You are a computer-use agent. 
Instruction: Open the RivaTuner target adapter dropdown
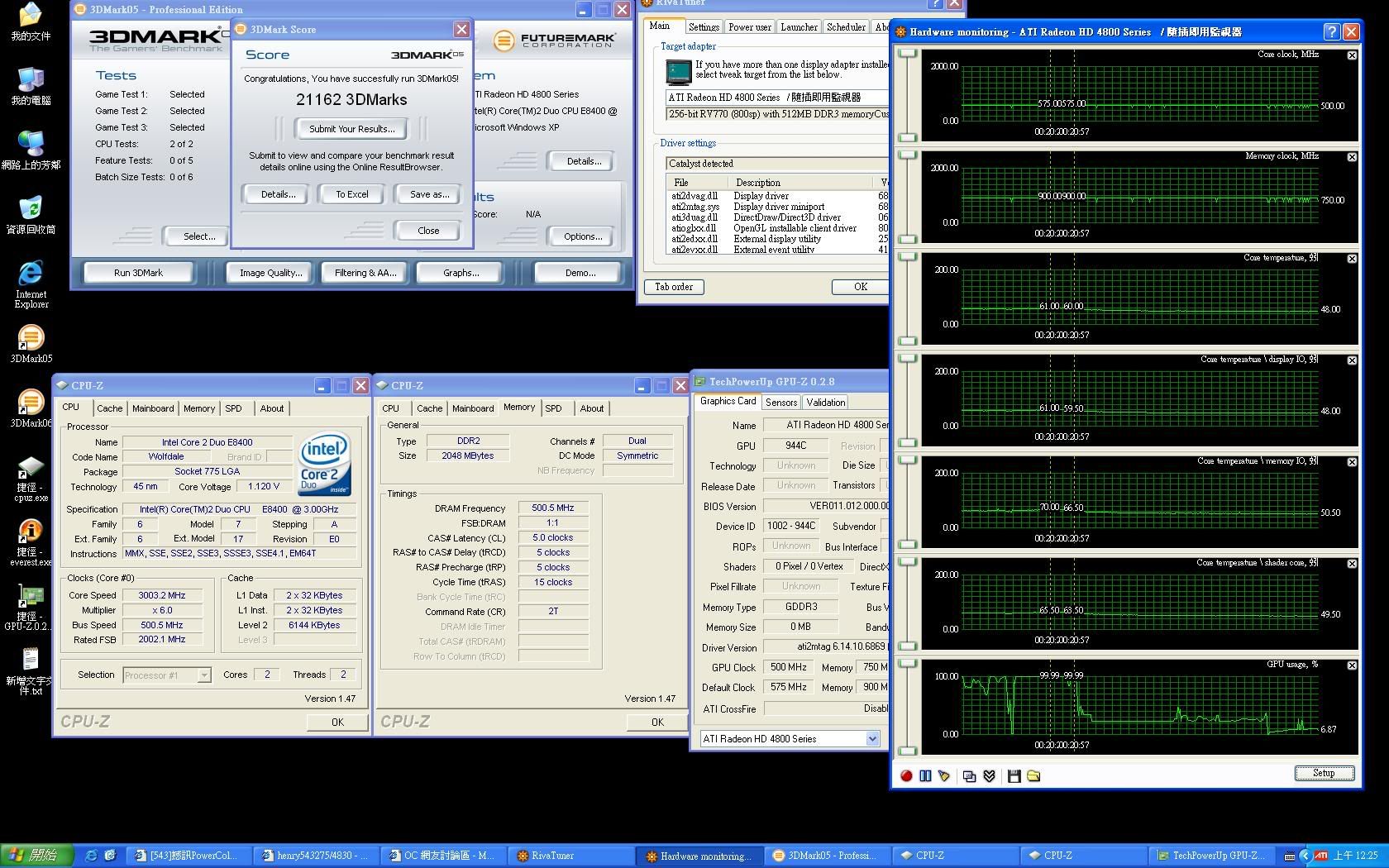click(x=777, y=97)
